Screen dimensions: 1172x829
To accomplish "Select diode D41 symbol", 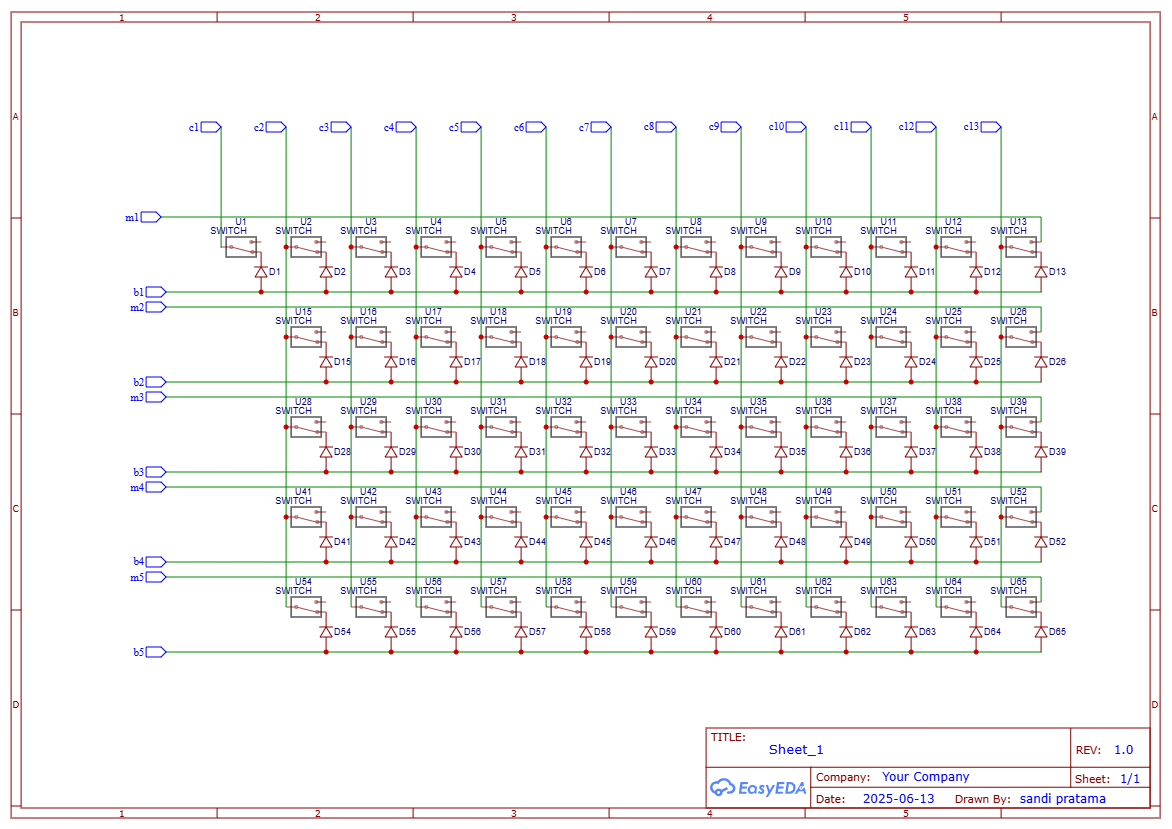I will (x=325, y=540).
